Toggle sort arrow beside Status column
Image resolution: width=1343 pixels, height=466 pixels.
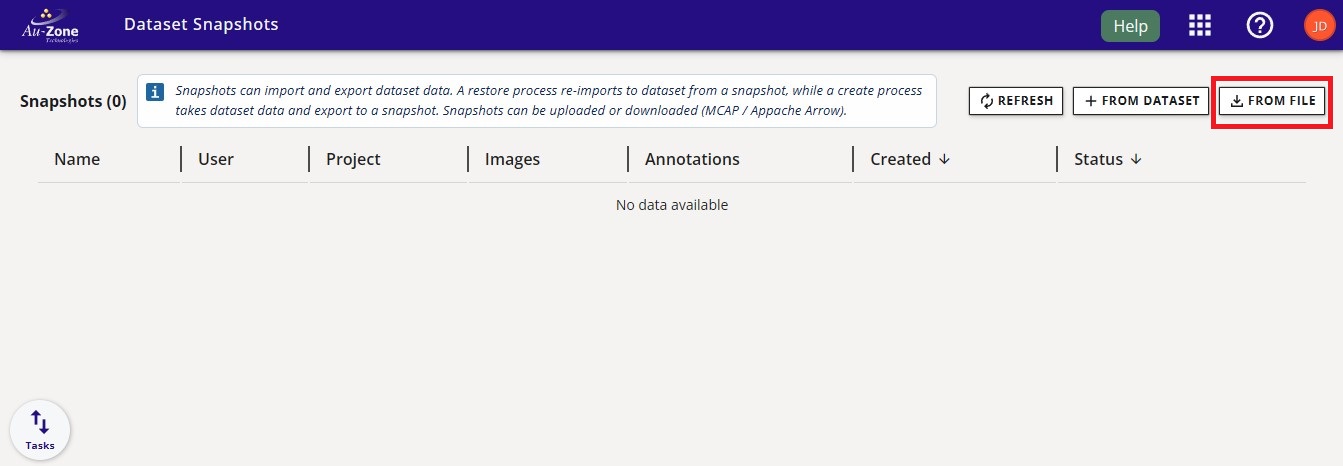pos(1135,159)
